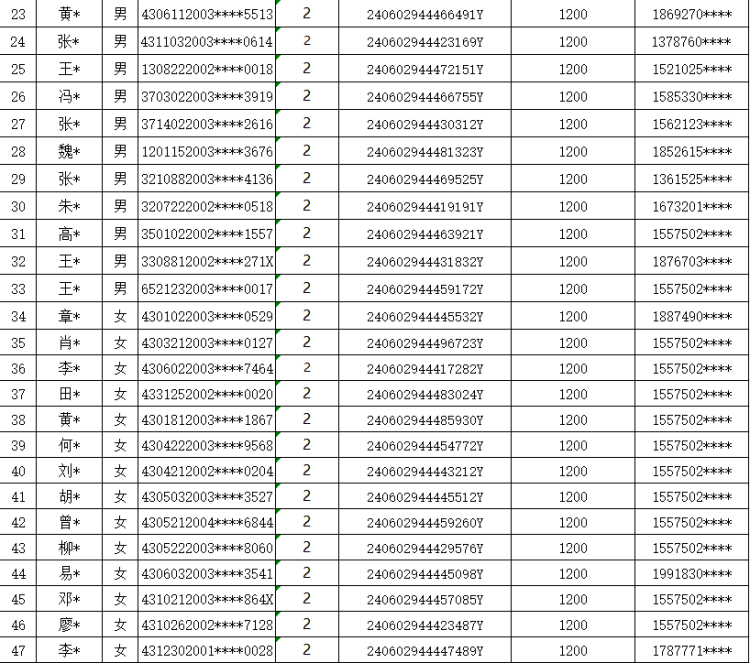The width and height of the screenshot is (750, 663).
Task: Select the 1200 amount in row 43
Action: pos(573,548)
